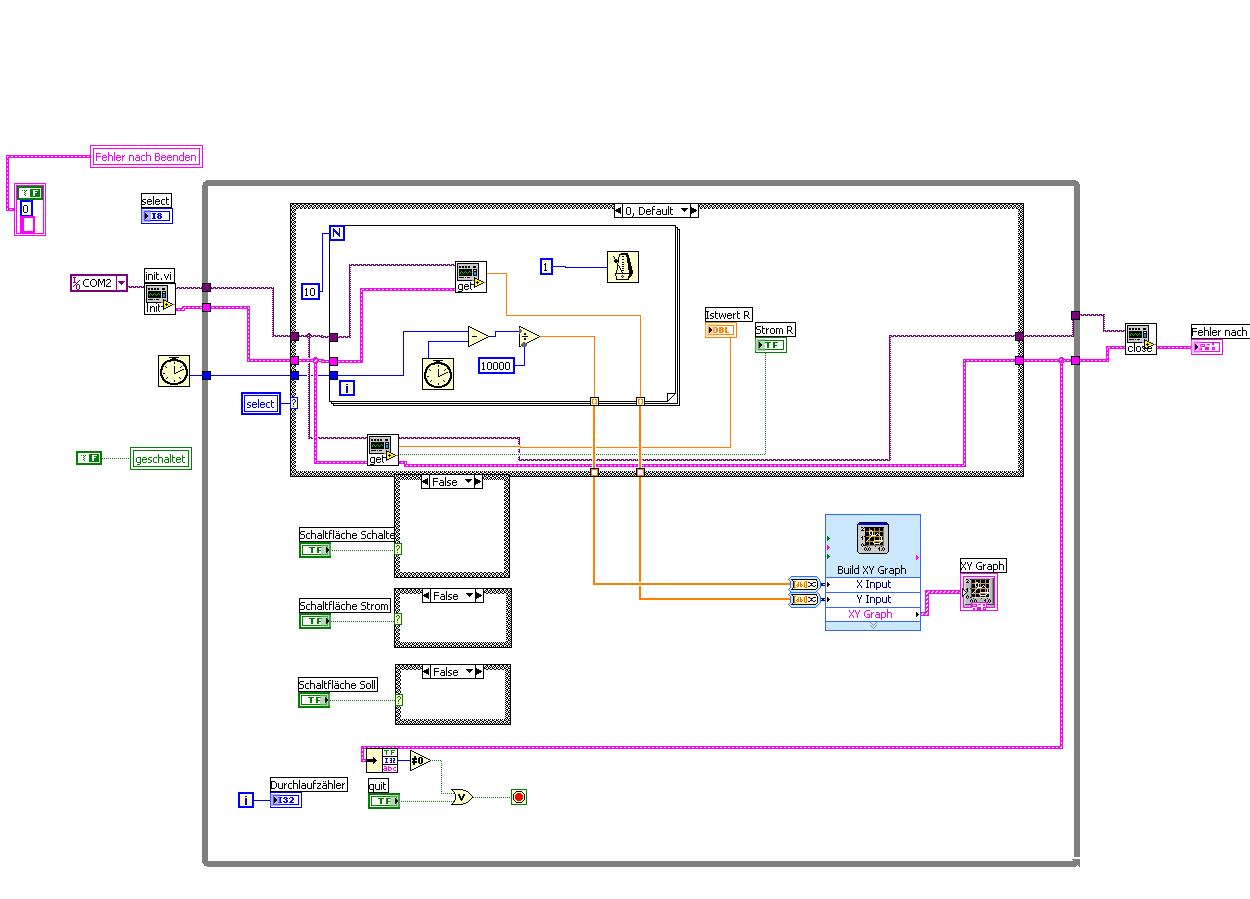Select the Y Input terminal row
This screenshot has height=899, width=1250.
(872, 599)
